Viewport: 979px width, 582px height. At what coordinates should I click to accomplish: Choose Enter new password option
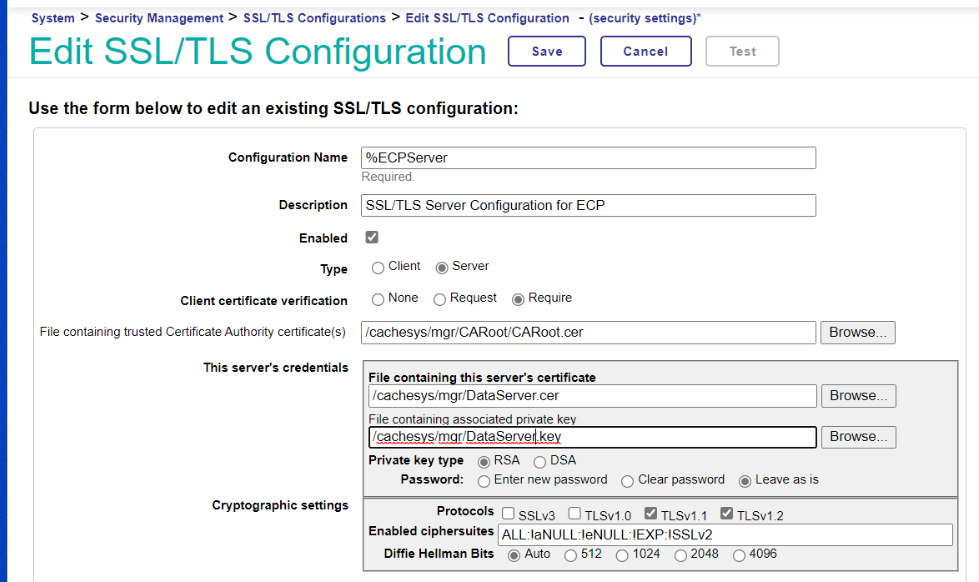pyautogui.click(x=485, y=481)
